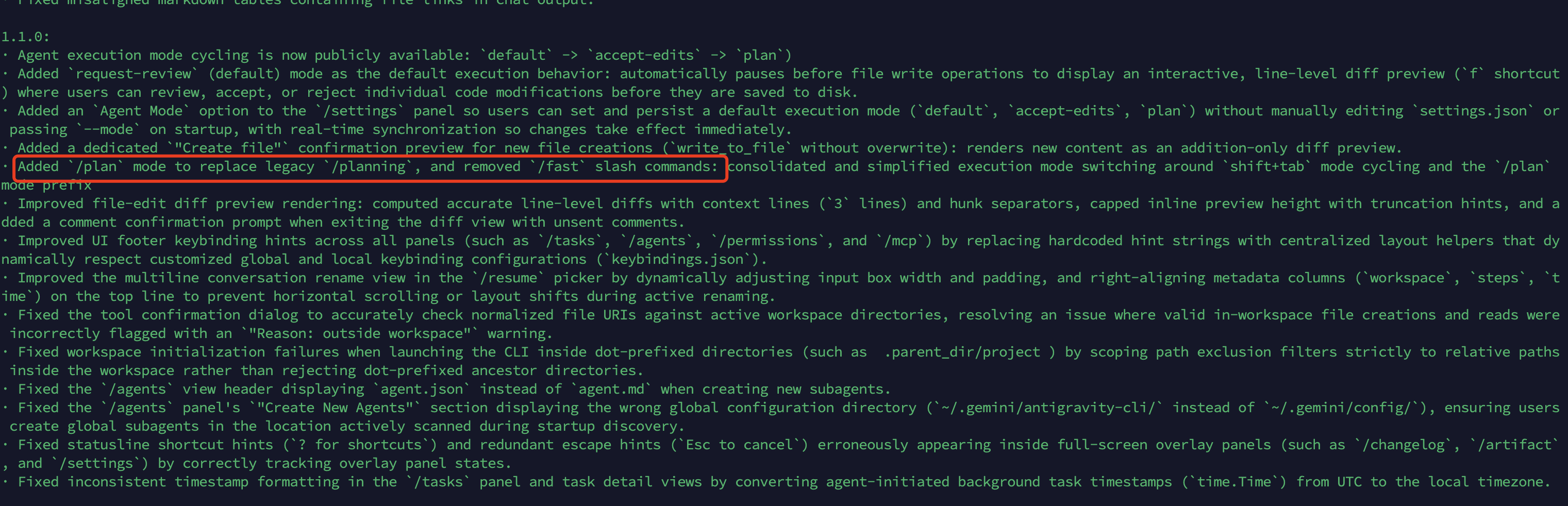
Task: Click the .parent_dir/project path text
Action: tap(962, 352)
